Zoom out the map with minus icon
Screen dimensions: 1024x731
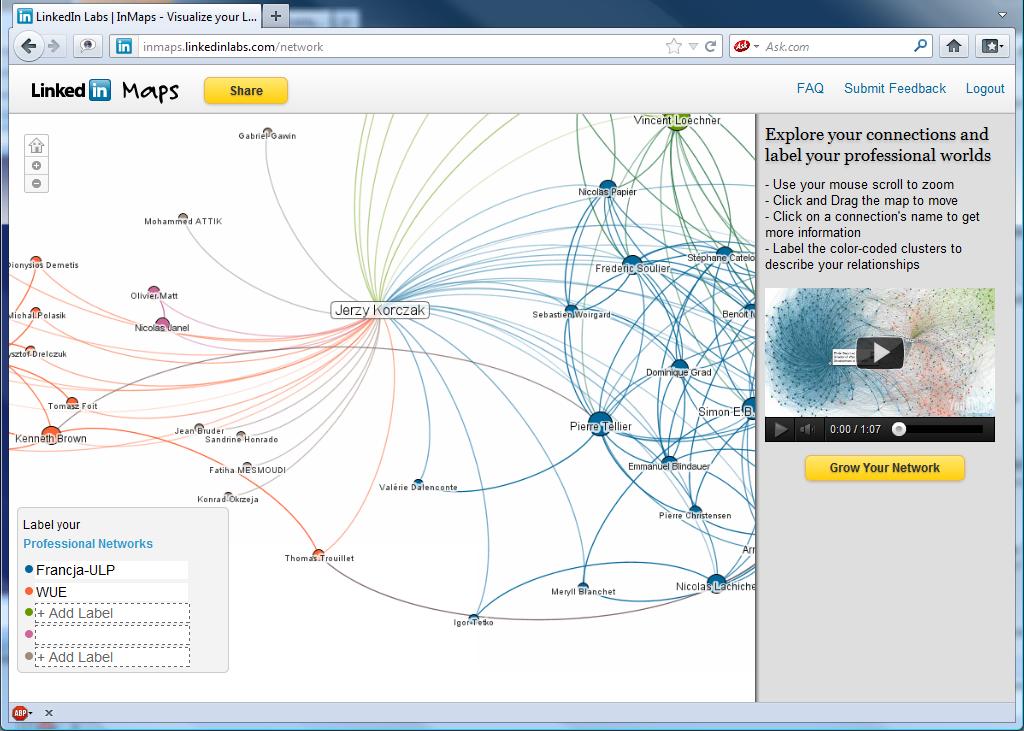[x=37, y=184]
